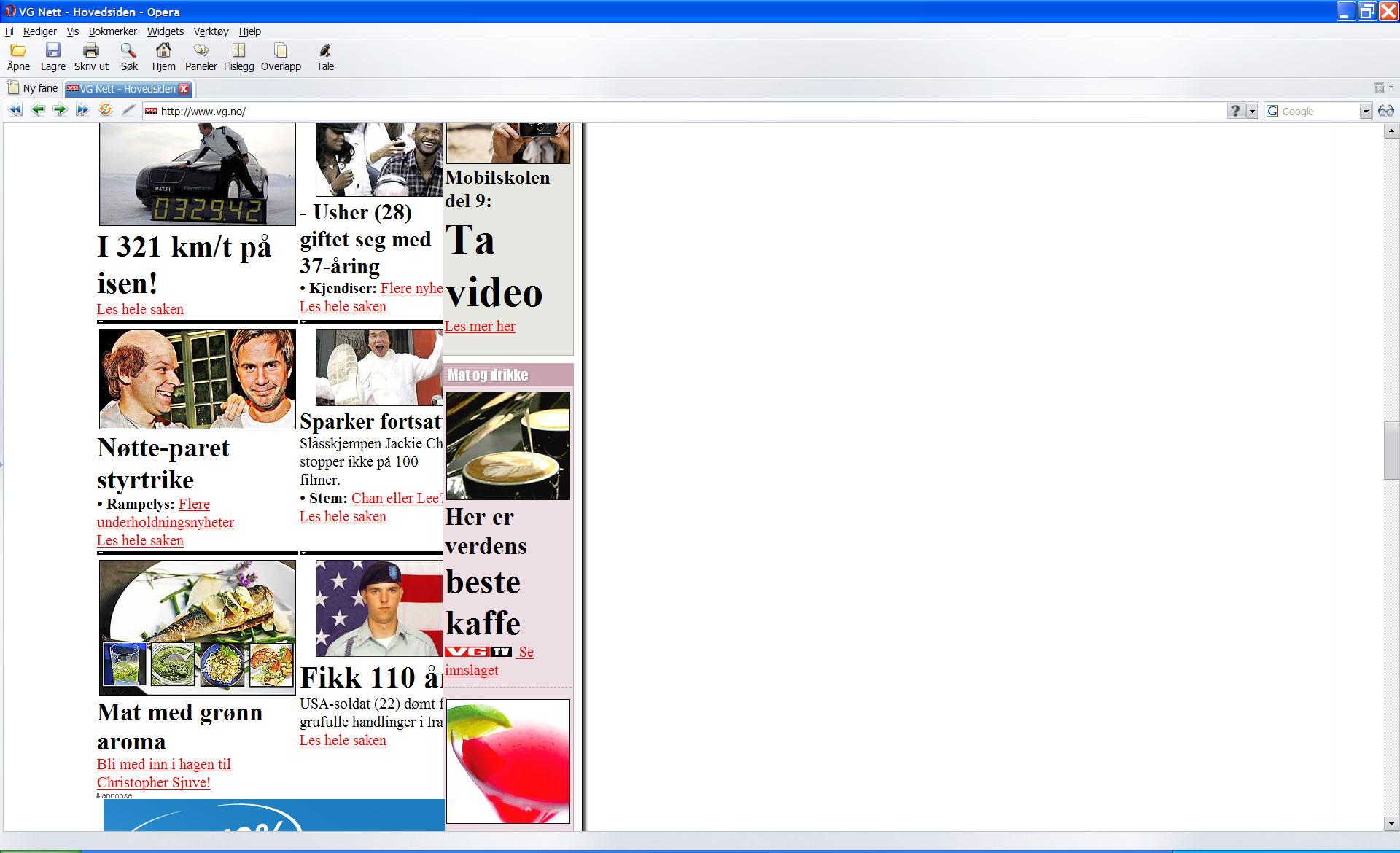Viewport: 1400px width, 853px height.
Task: Go to Hjem home icon
Action: (163, 50)
